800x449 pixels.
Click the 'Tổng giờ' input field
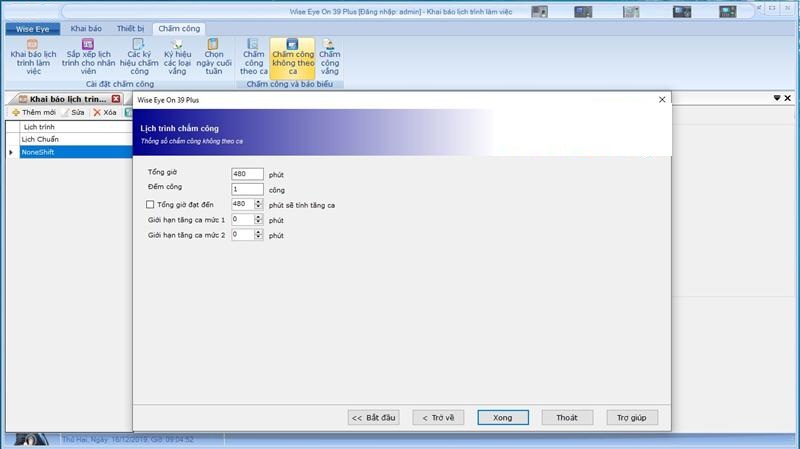[x=247, y=174]
